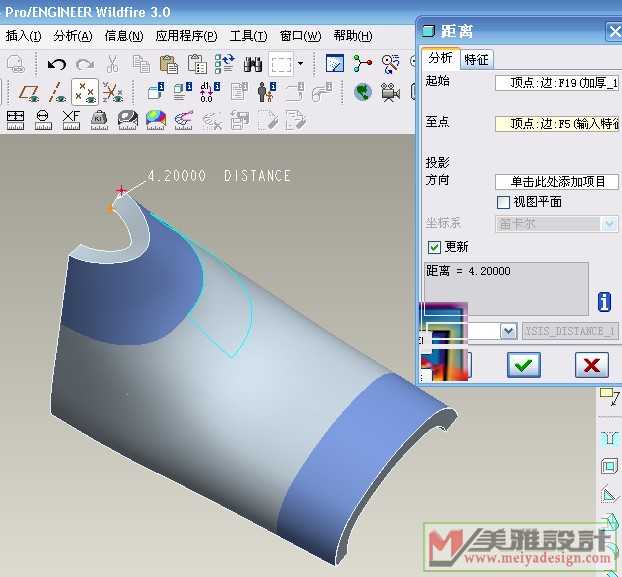Click the Redo arrow icon
Screen dimensions: 622x577
click(85, 64)
